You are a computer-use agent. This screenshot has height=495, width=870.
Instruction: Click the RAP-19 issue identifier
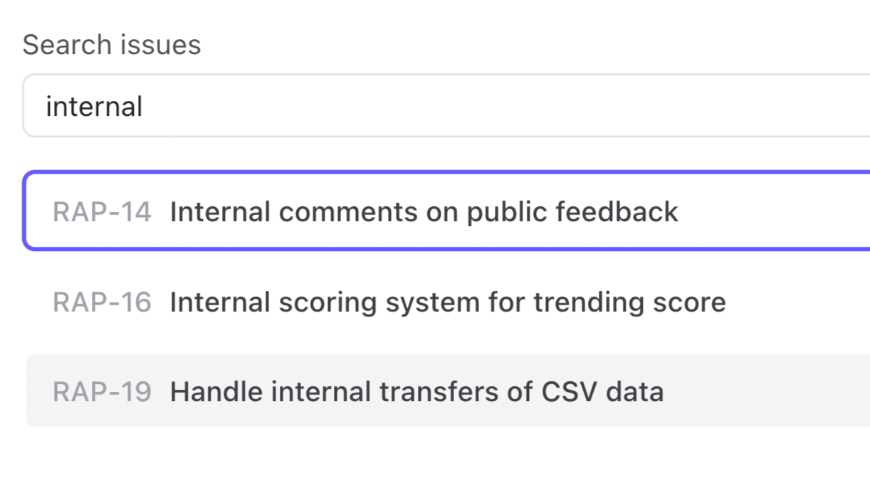point(102,391)
